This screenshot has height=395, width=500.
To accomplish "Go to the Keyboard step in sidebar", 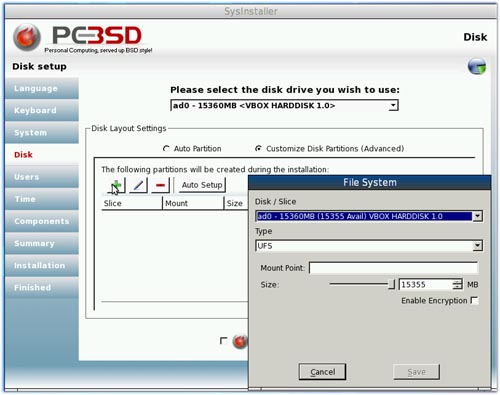I will click(42, 110).
